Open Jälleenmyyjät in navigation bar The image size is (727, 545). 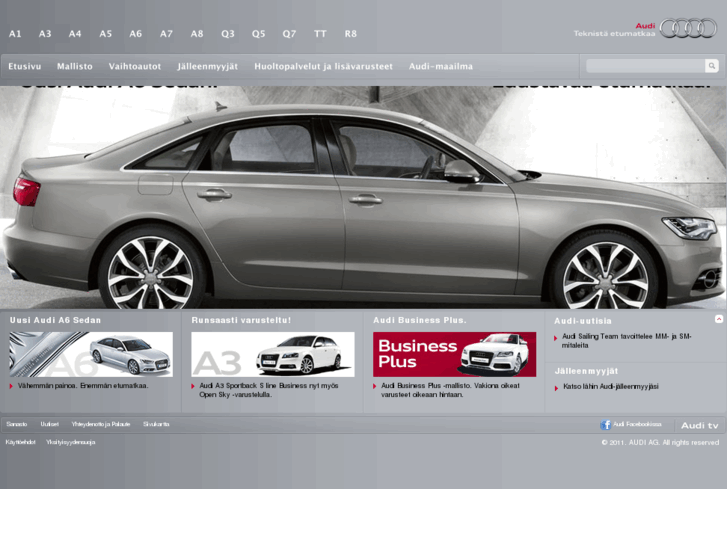(x=208, y=66)
